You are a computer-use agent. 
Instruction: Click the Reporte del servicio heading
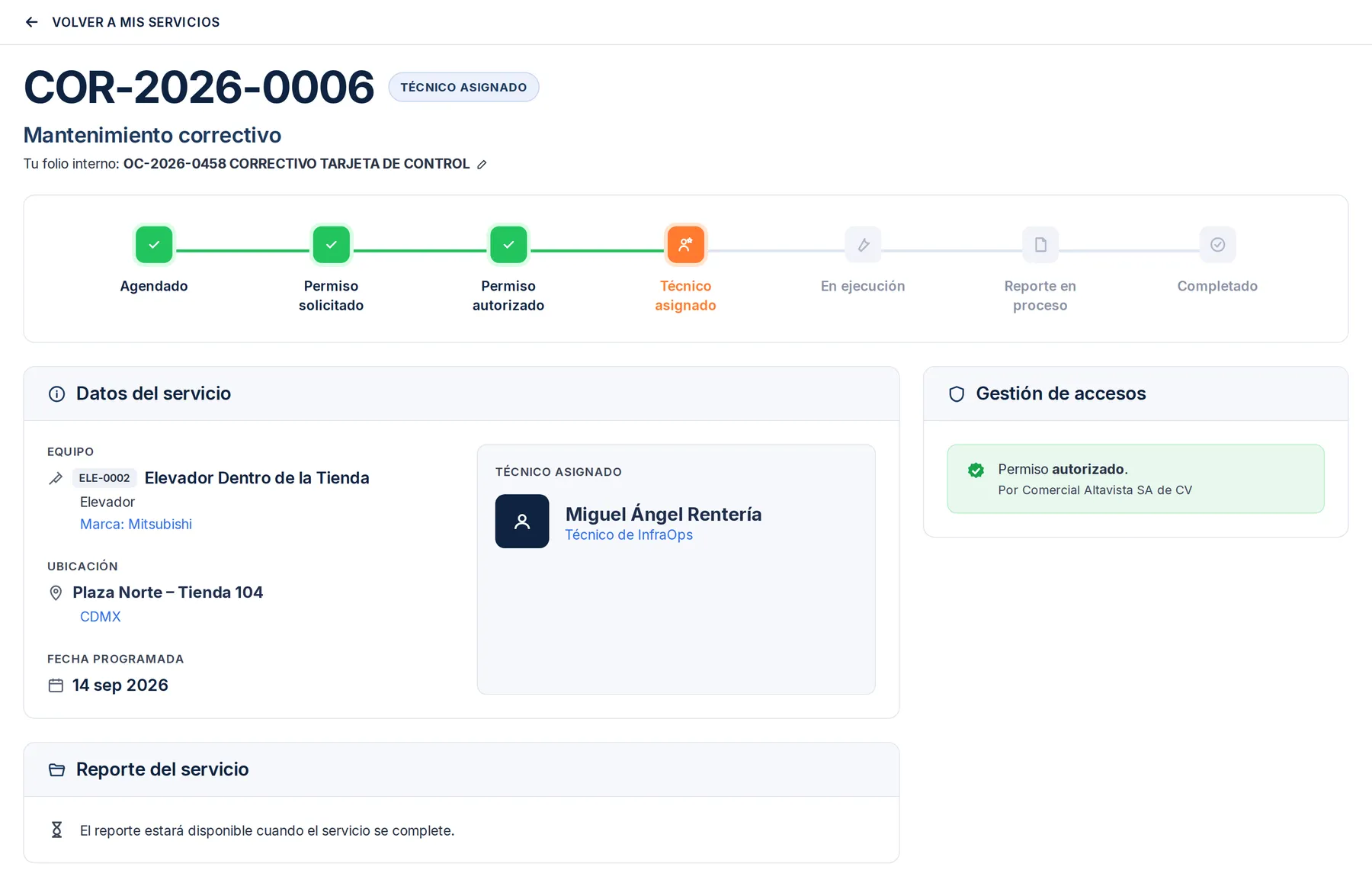pos(162,769)
